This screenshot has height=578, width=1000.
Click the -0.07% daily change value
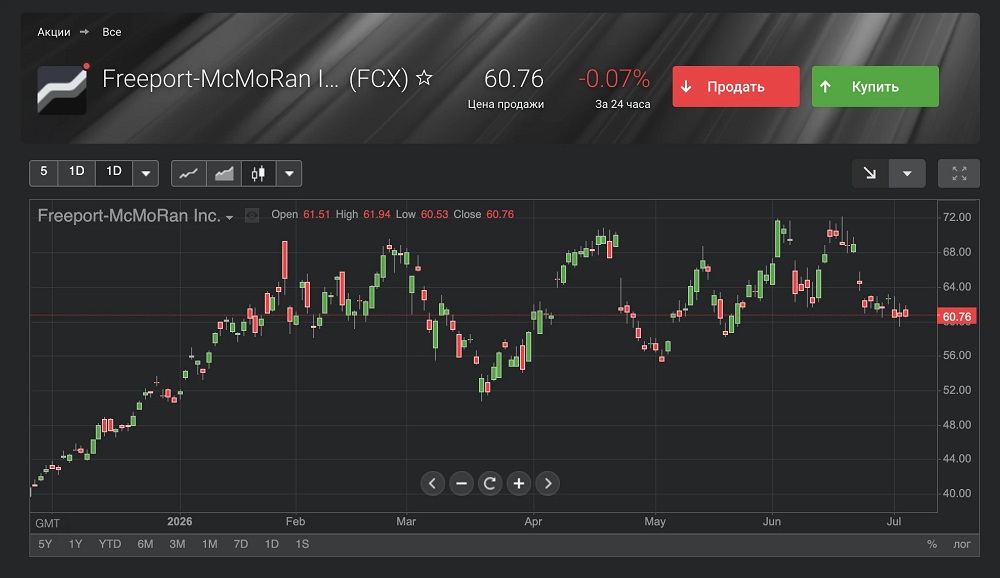click(x=614, y=79)
